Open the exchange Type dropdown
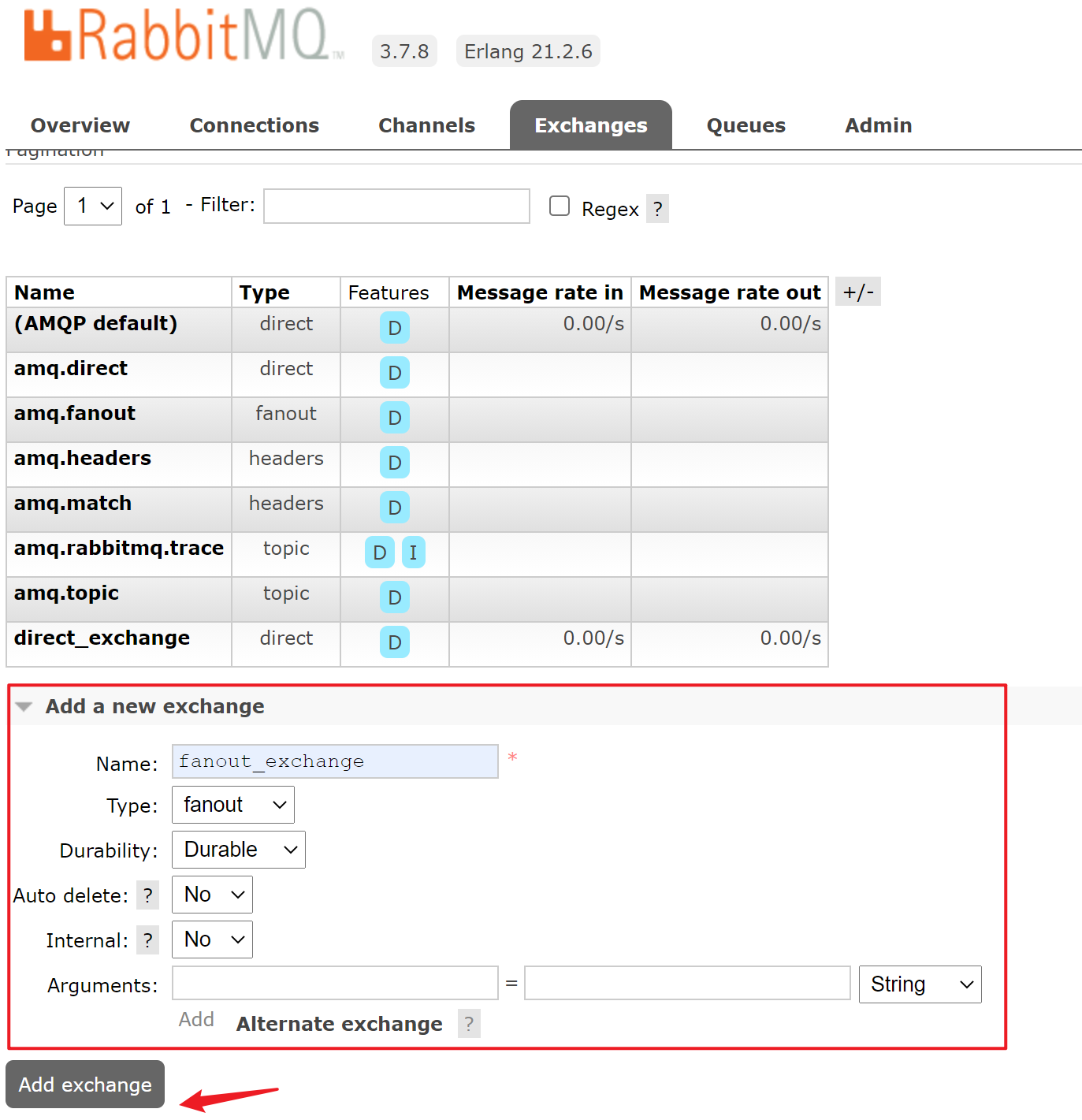The height and width of the screenshot is (1120, 1082). [233, 805]
